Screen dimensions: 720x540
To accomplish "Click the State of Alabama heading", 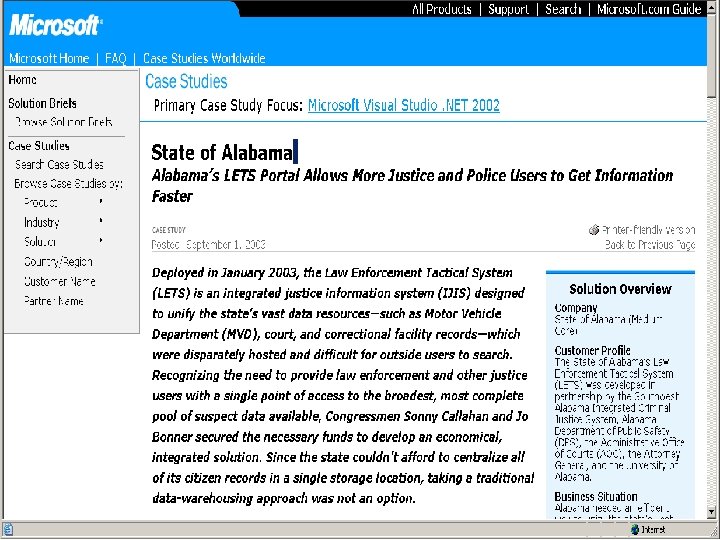I will click(222, 153).
